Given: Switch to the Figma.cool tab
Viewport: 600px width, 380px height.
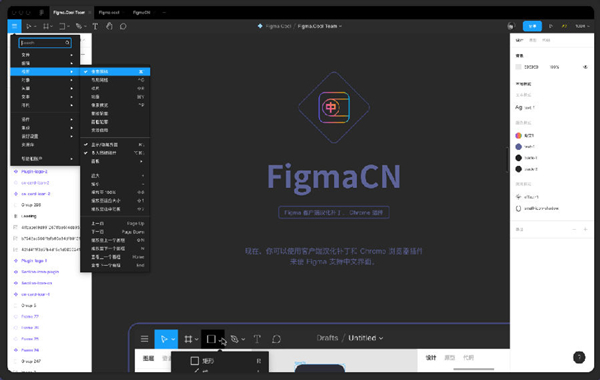Looking at the screenshot, I should [x=109, y=12].
